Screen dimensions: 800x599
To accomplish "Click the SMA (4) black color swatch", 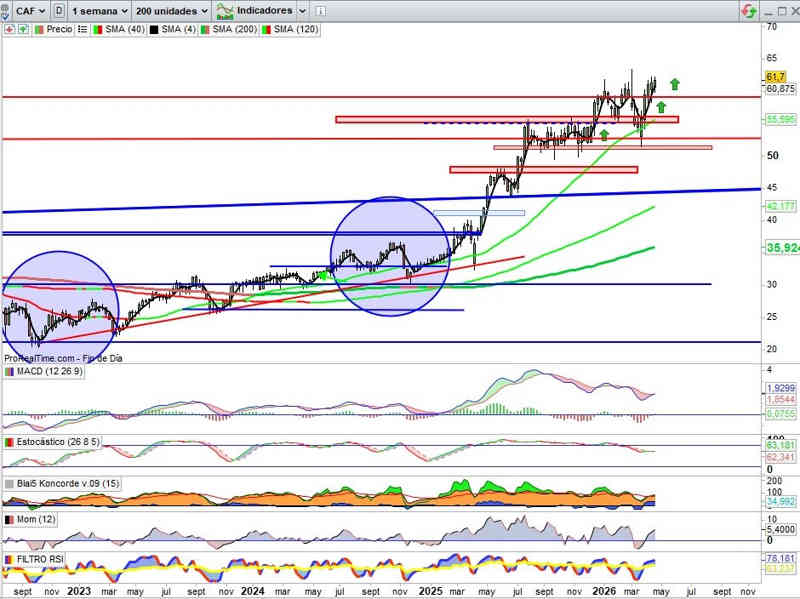I will click(x=152, y=30).
